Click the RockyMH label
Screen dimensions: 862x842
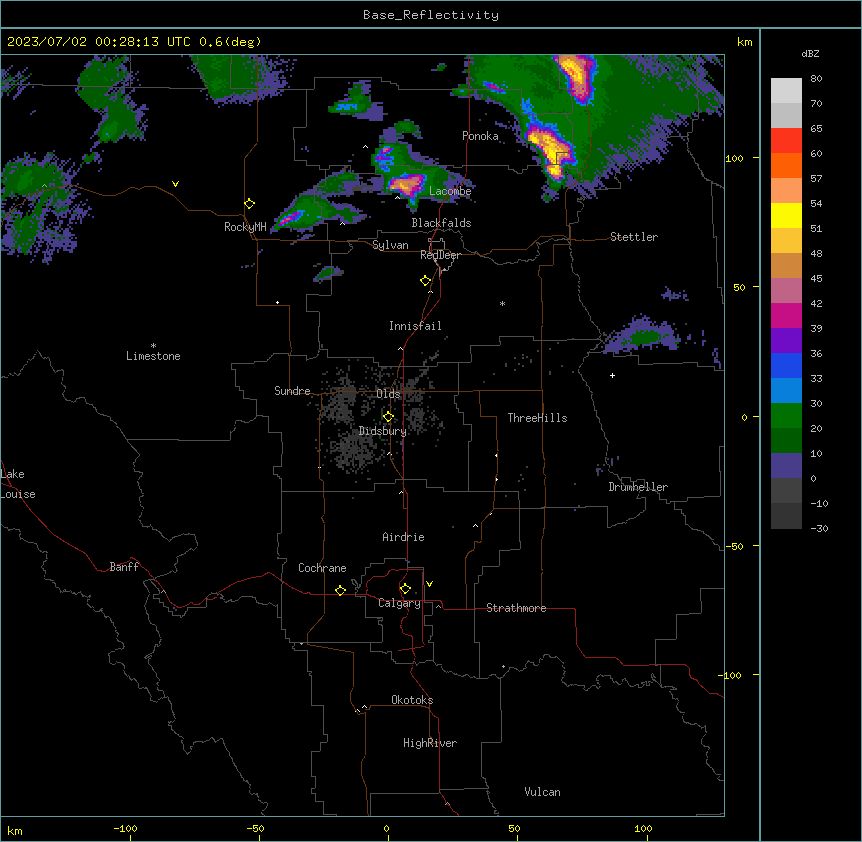245,227
